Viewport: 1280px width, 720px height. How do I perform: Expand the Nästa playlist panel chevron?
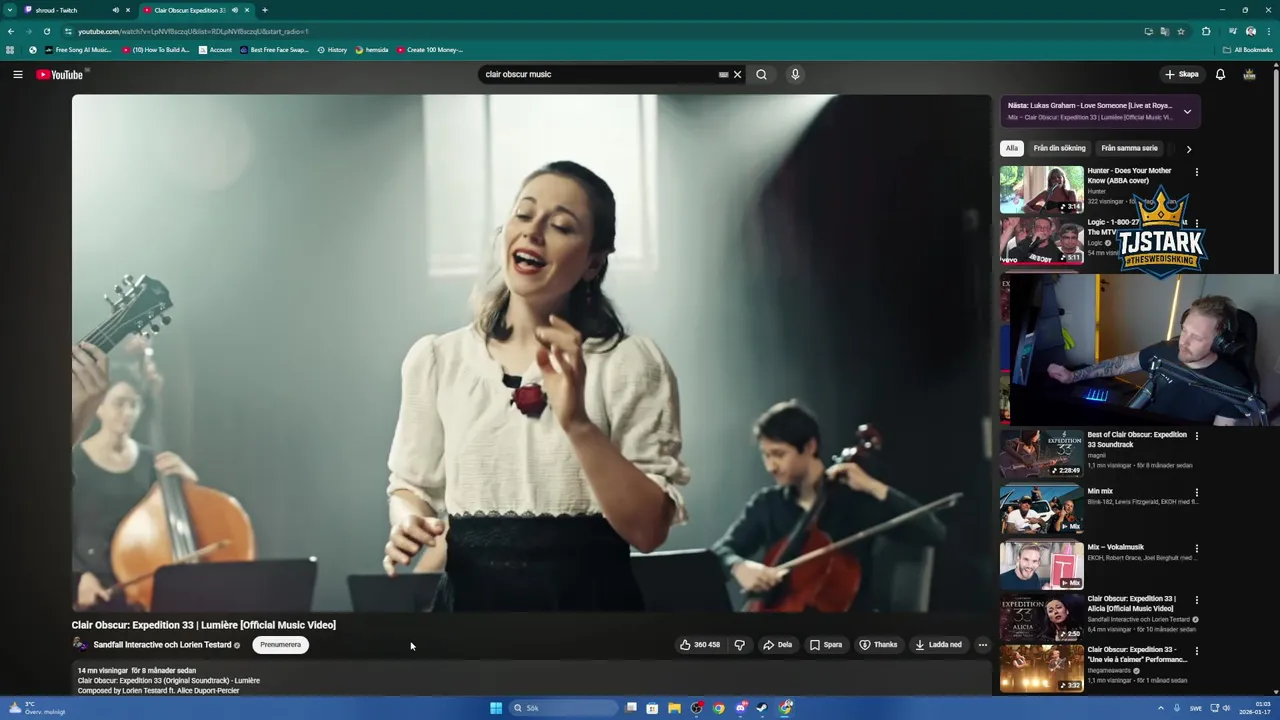[x=1187, y=111]
